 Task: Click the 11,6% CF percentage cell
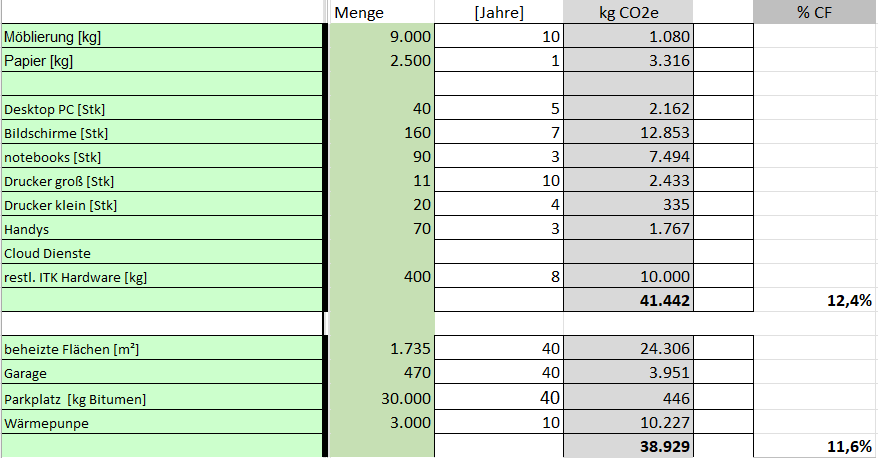[814, 446]
